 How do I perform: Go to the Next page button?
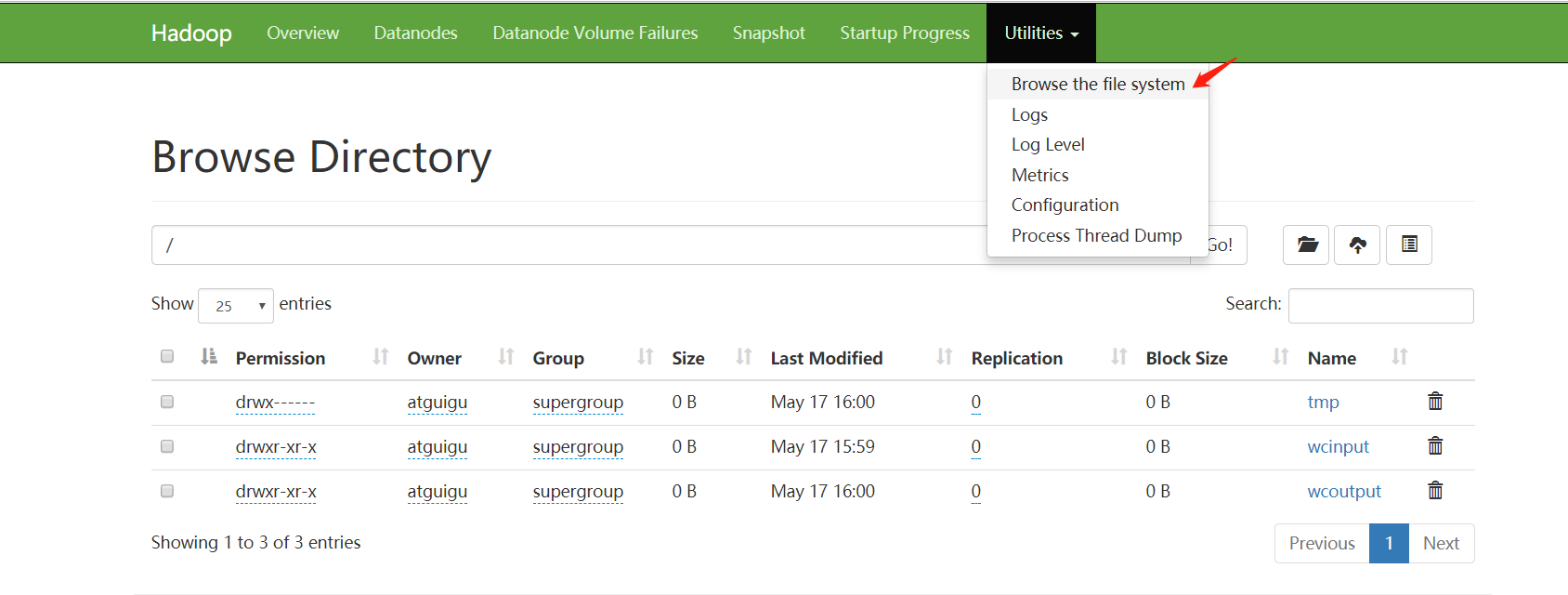click(1441, 544)
